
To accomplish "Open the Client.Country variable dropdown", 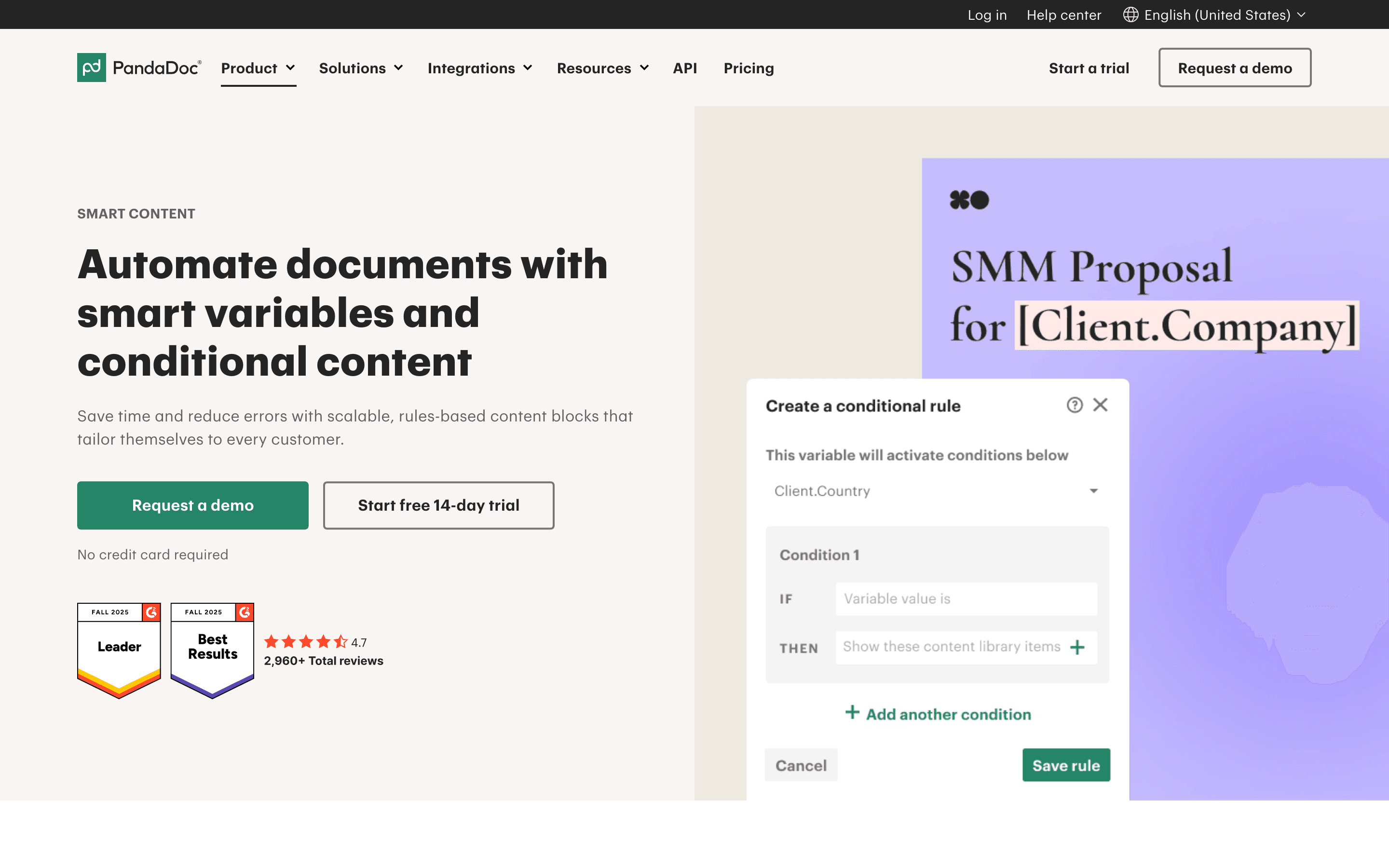I will click(x=937, y=491).
